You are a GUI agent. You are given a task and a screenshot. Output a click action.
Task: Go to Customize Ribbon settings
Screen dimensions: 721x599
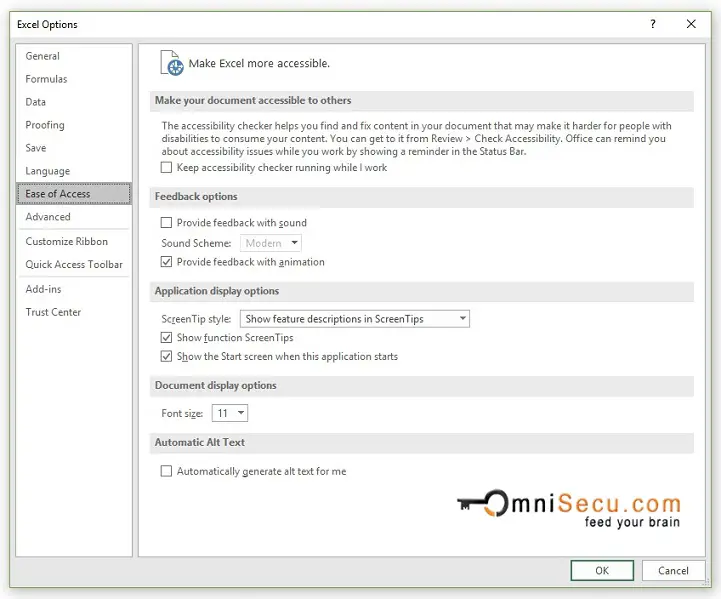74,241
